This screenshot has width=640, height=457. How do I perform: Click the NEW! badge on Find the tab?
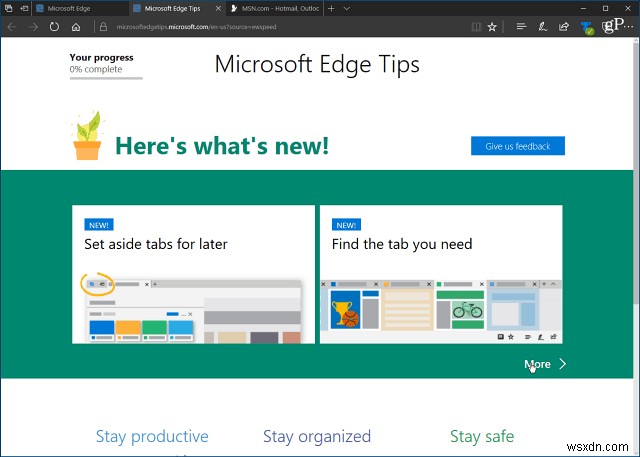point(347,225)
